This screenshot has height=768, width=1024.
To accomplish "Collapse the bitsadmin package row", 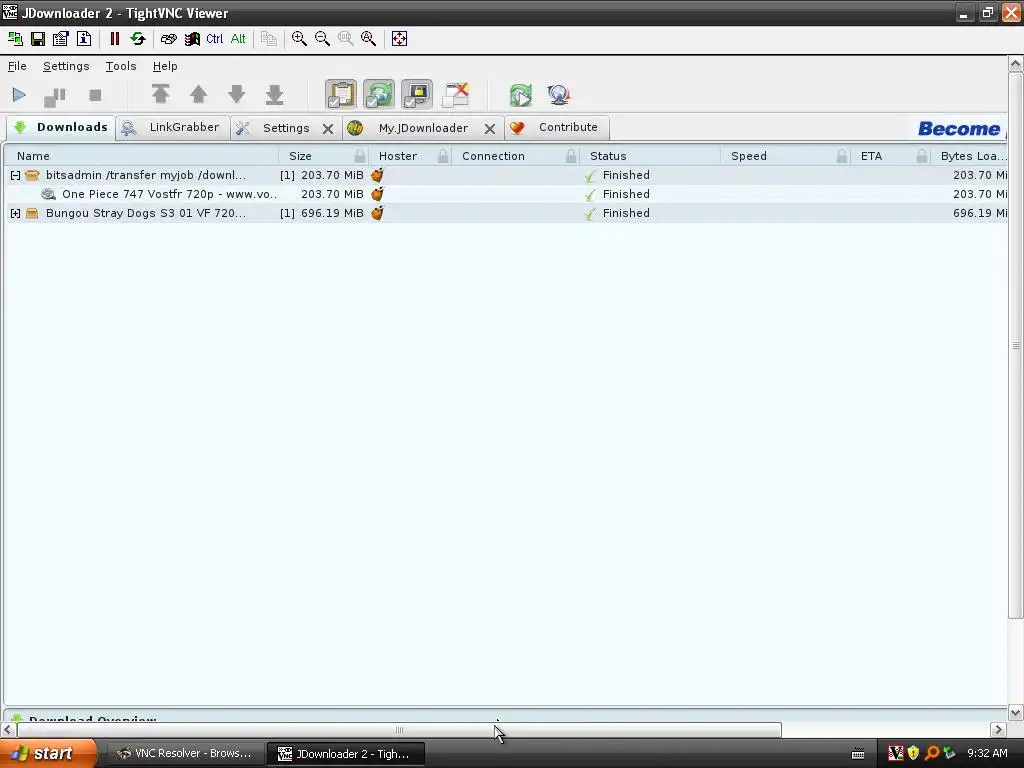I will (15, 175).
